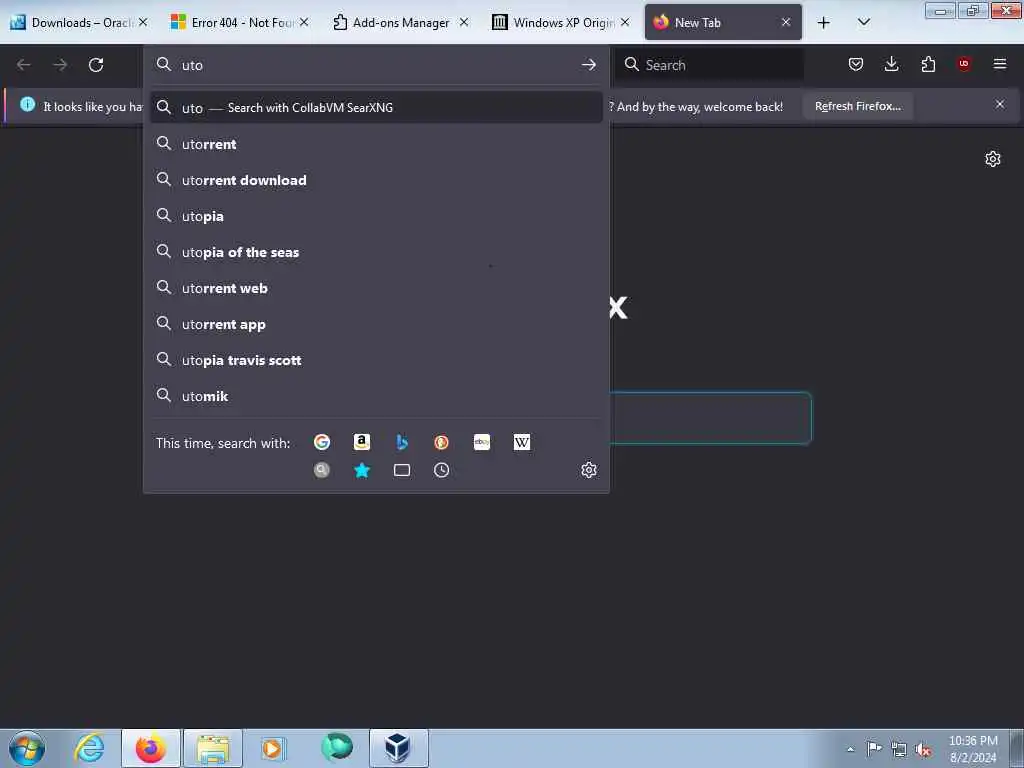Close the Error 404 tab
This screenshot has width=1024, height=768.
[304, 22]
